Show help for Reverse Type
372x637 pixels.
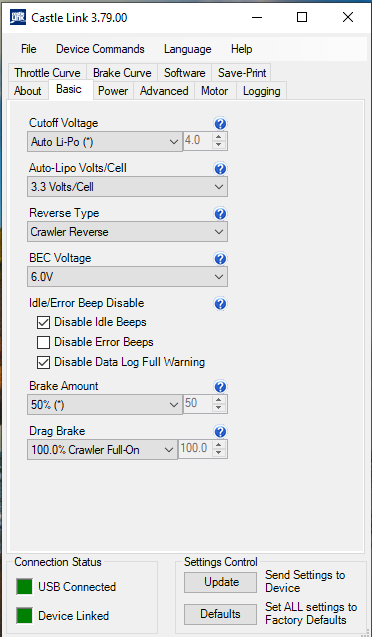pyautogui.click(x=220, y=214)
